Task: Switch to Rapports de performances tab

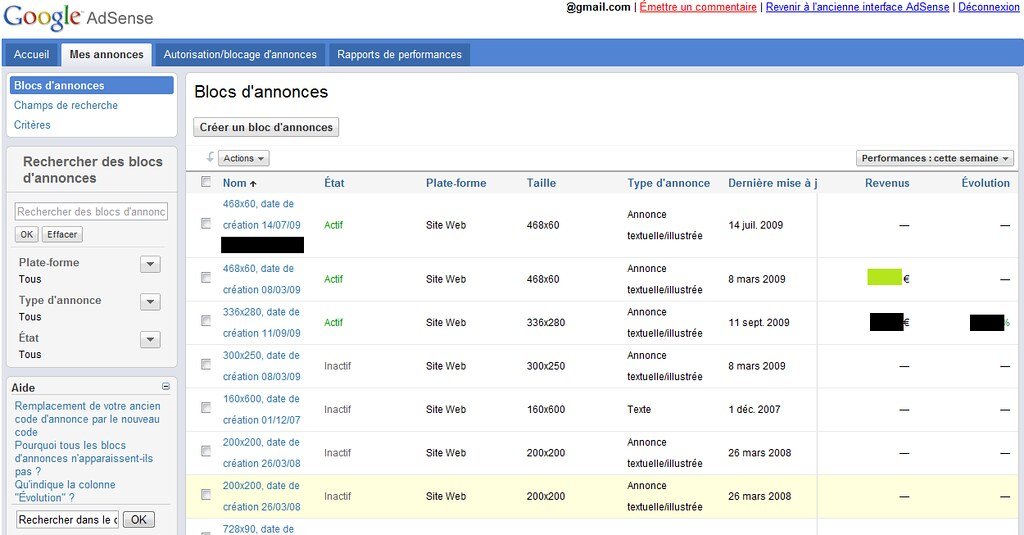Action: tap(399, 54)
